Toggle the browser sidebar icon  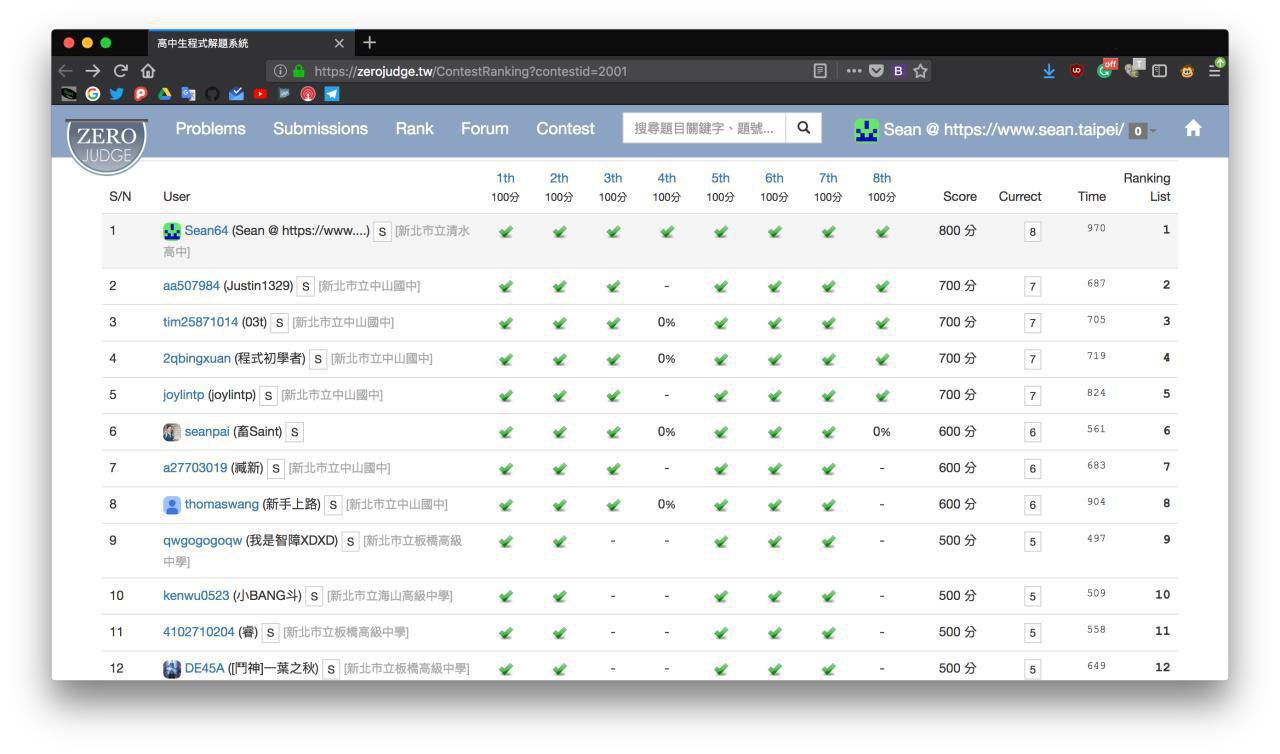(x=1160, y=71)
